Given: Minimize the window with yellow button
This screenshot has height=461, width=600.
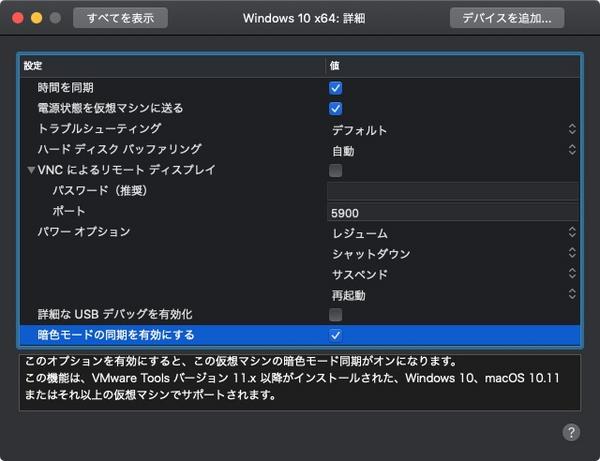Looking at the screenshot, I should coord(36,18).
